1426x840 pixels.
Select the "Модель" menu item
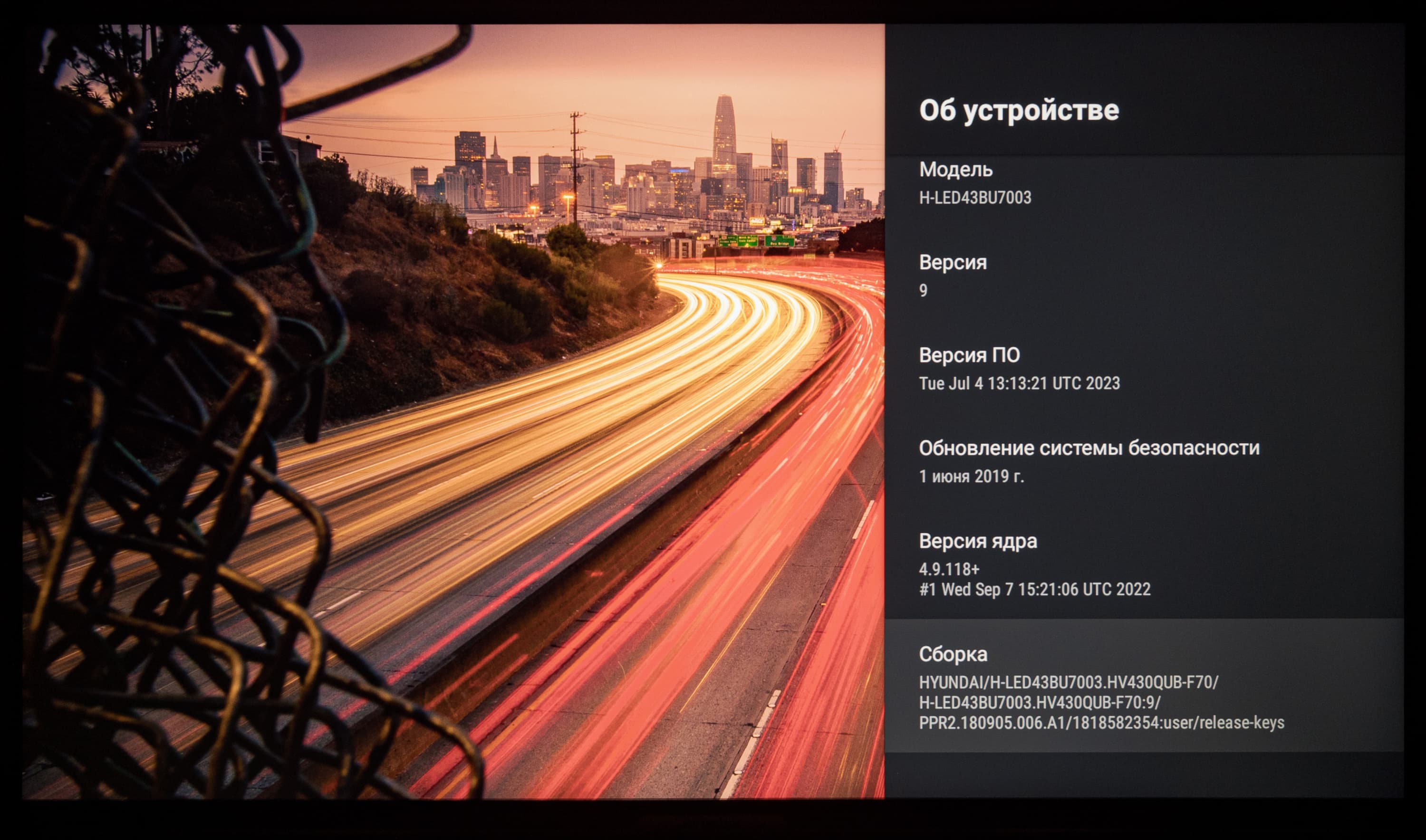[955, 169]
